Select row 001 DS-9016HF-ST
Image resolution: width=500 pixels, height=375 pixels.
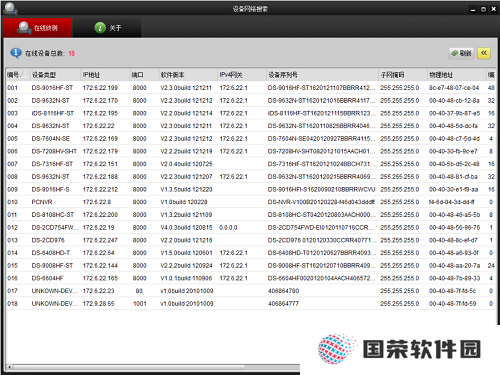click(251, 88)
